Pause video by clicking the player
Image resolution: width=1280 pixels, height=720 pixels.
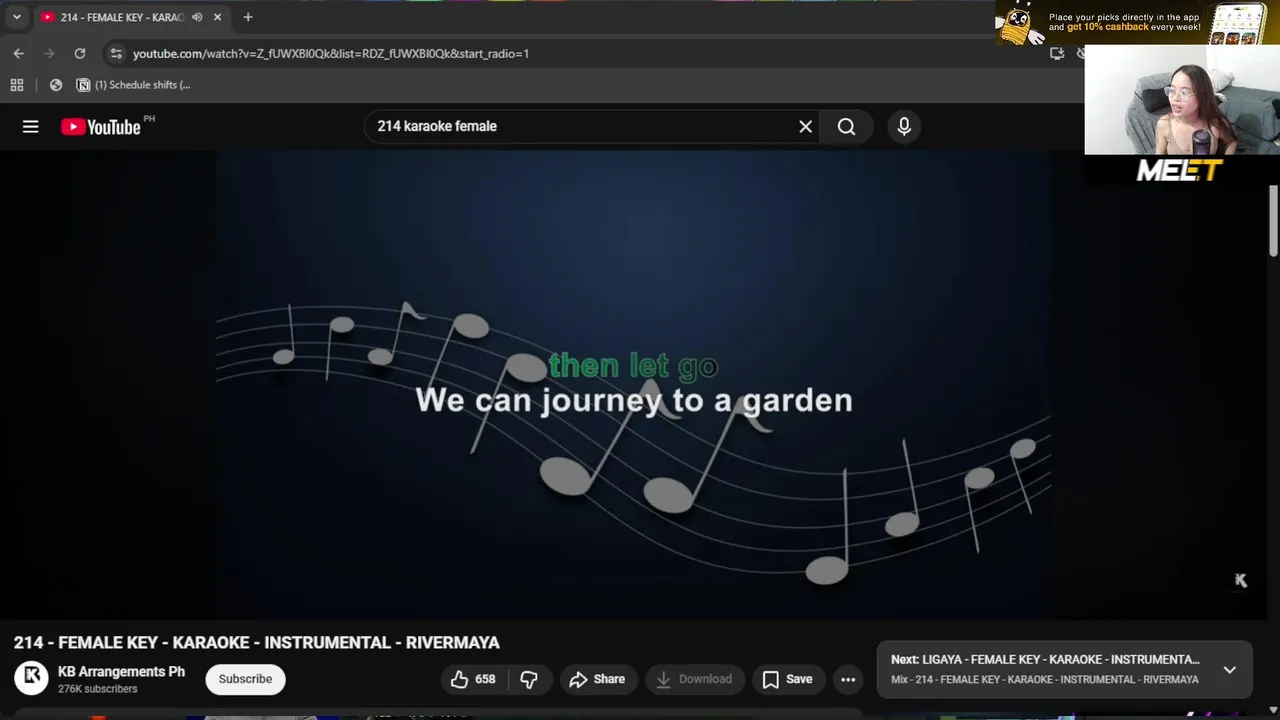[633, 385]
